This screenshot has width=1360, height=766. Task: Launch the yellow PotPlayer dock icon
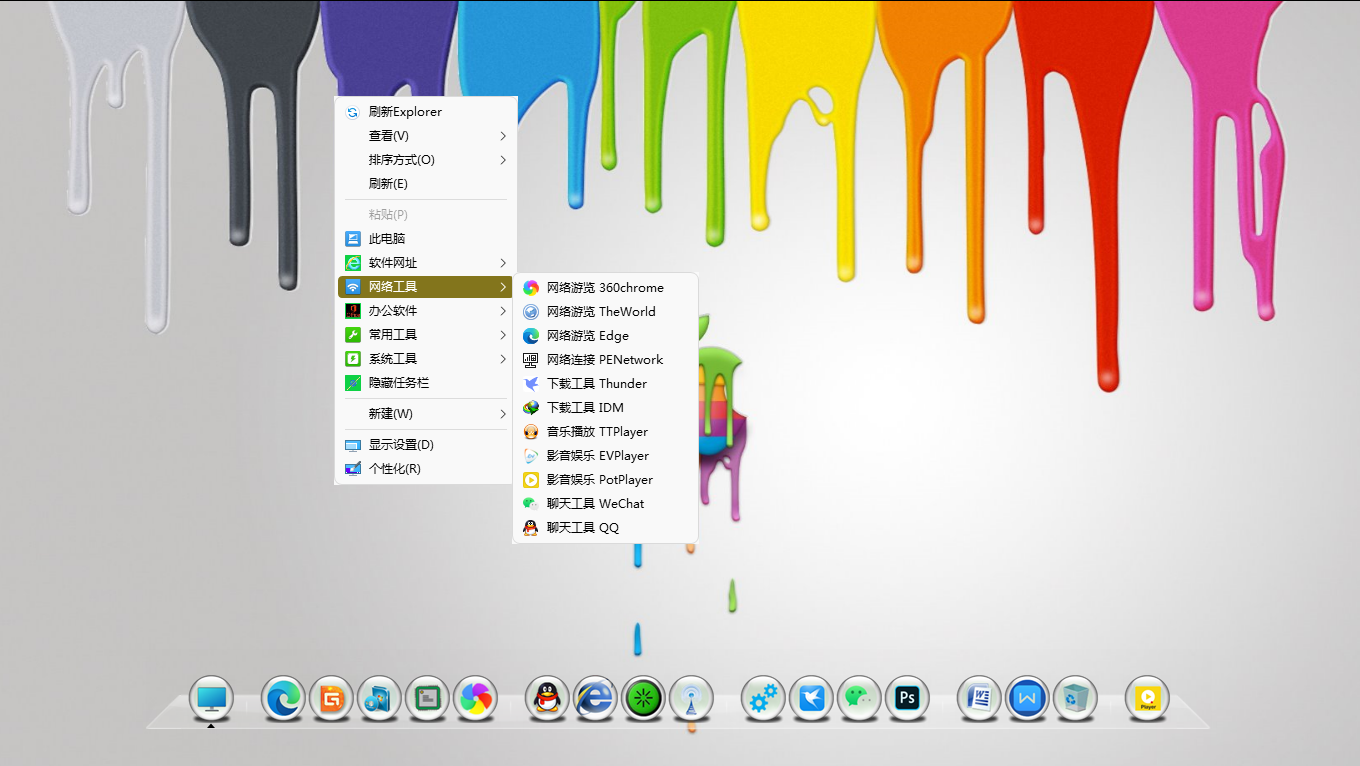coord(1147,698)
